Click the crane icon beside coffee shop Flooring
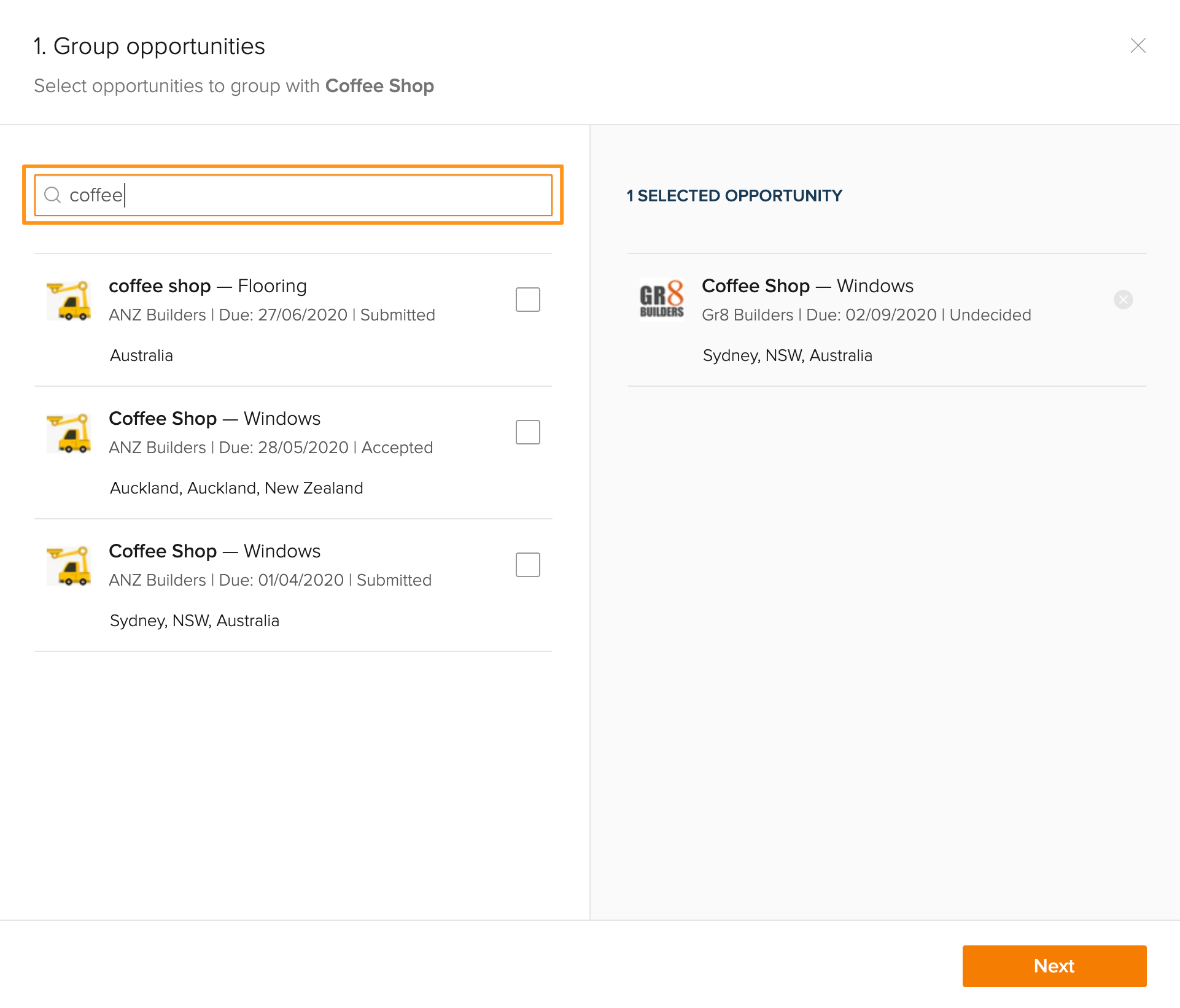The height and width of the screenshot is (1008, 1180). pyautogui.click(x=71, y=300)
